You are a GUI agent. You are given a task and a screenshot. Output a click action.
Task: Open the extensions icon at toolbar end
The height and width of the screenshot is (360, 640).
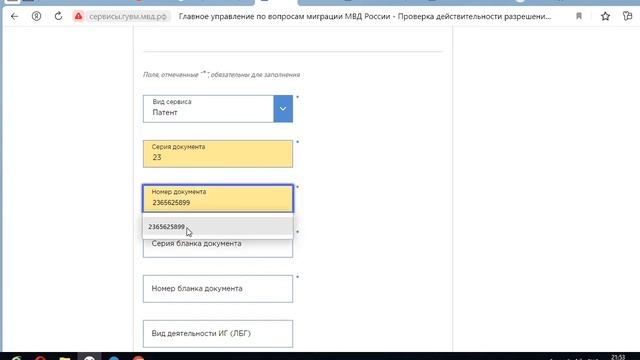pyautogui.click(x=627, y=16)
